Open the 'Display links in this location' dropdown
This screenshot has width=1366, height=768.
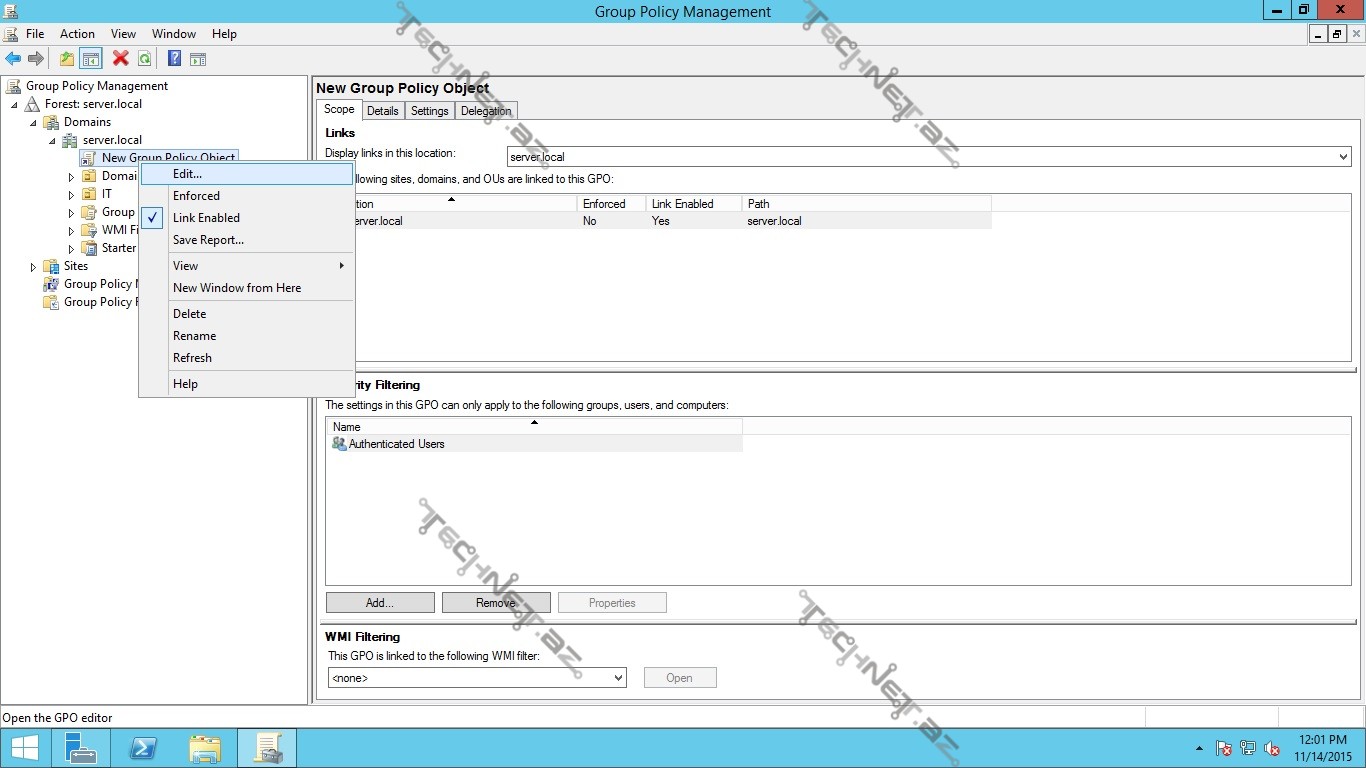tap(1342, 157)
